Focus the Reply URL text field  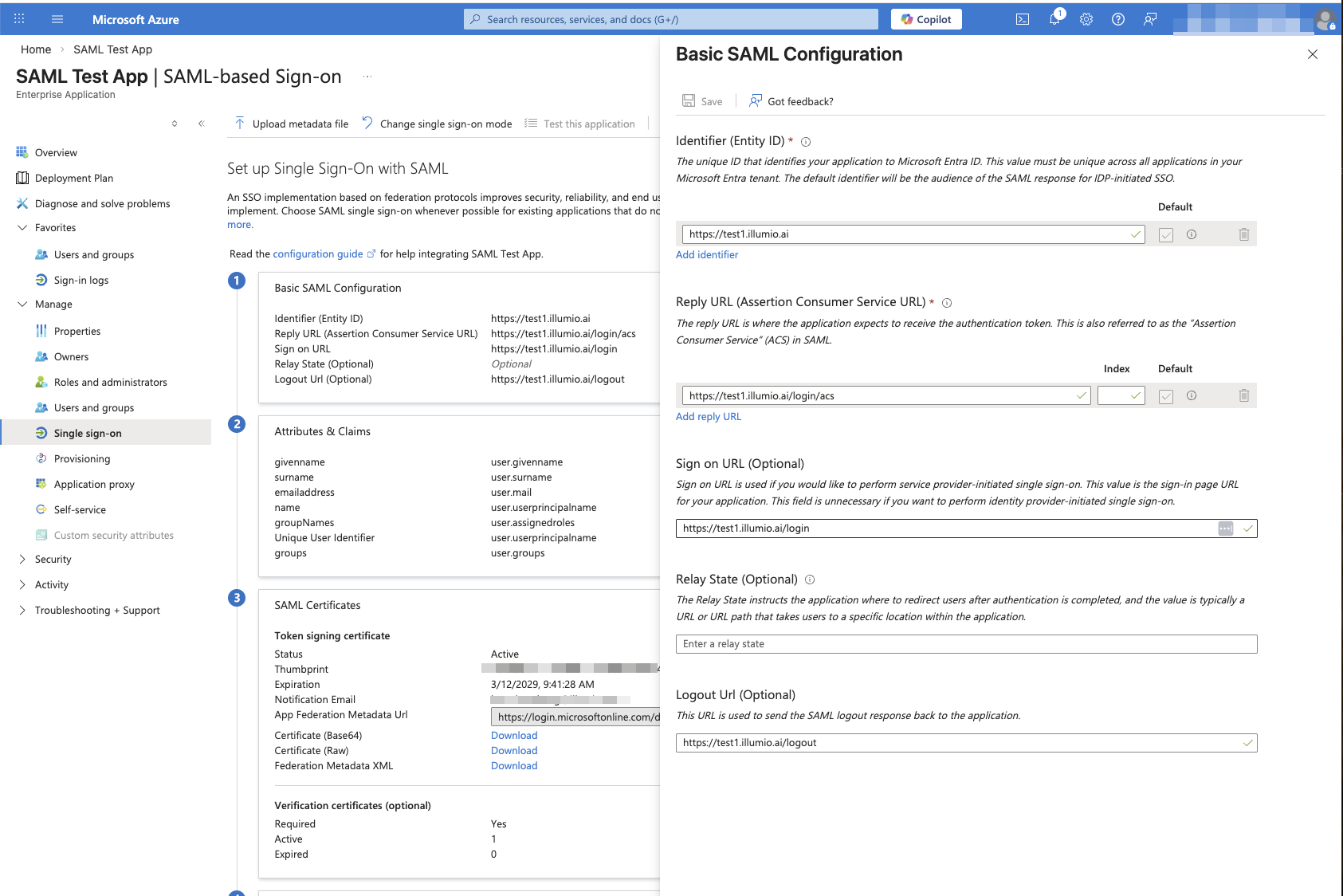click(886, 395)
